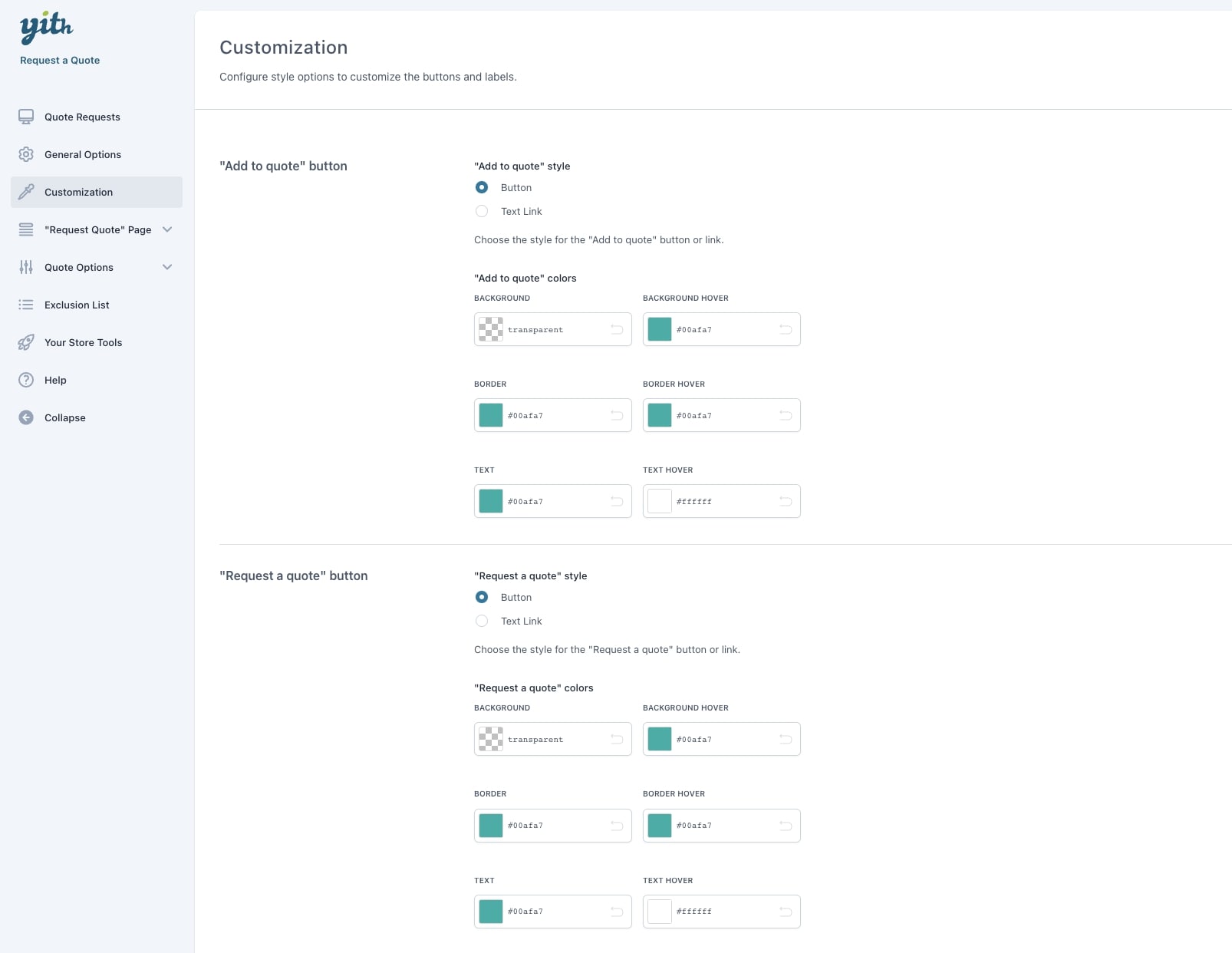Click the Request a Quote plugin title

click(x=60, y=60)
